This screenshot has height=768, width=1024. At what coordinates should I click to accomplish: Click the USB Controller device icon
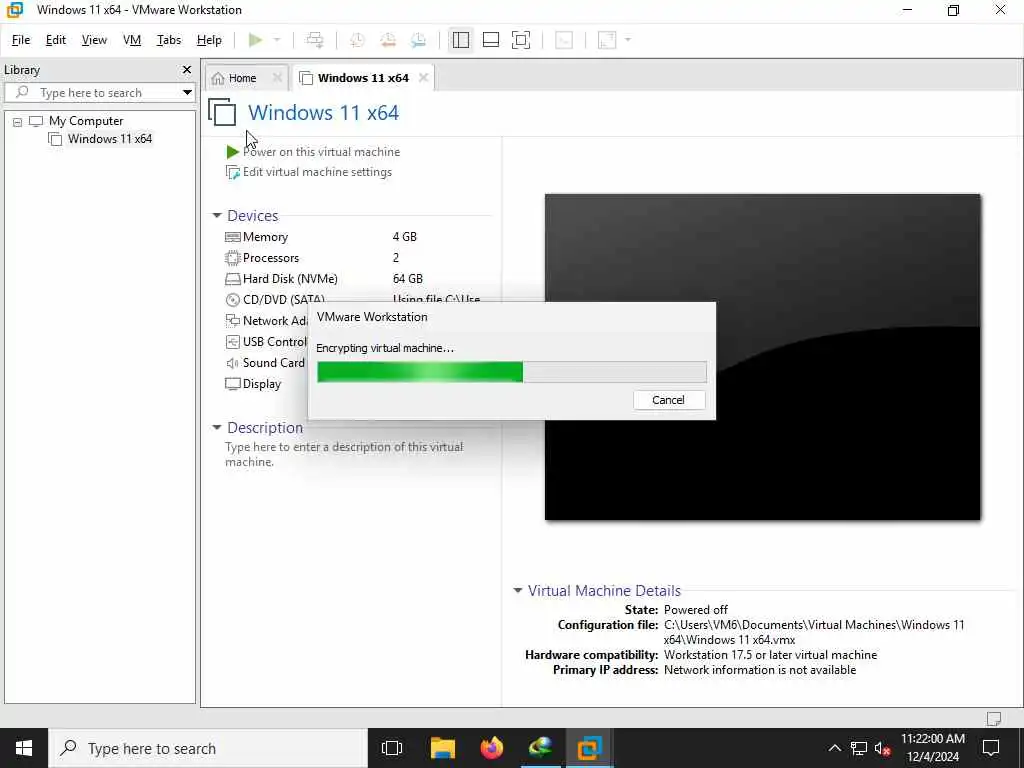(232, 342)
